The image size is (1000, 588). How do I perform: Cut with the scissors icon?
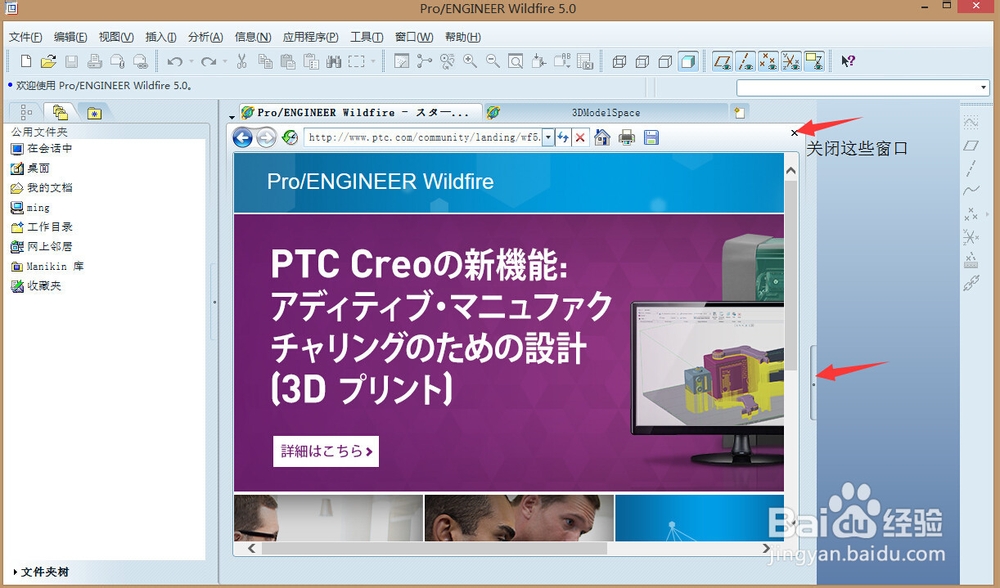[242, 61]
